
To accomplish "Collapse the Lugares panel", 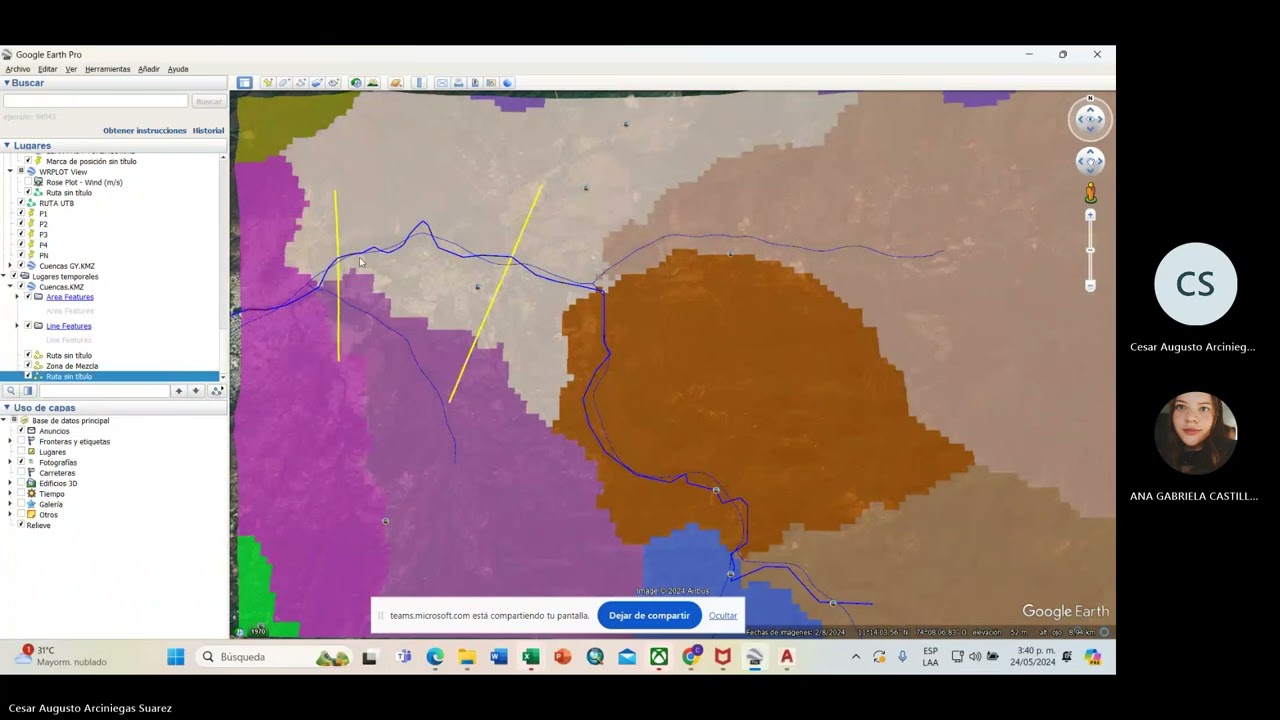I will [7, 146].
